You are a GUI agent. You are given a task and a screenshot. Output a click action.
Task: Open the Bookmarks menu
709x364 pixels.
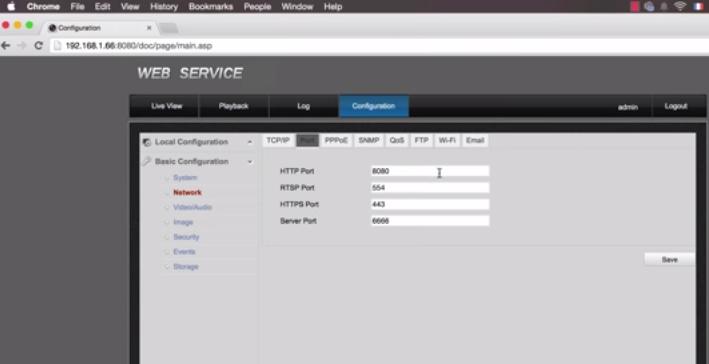211,7
